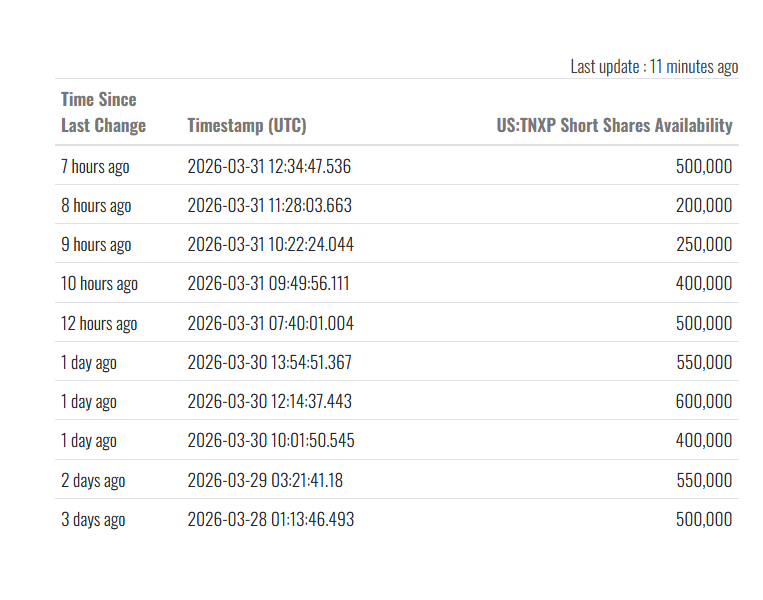Viewport: 763px width, 600px height.
Task: Click '1 day ago' in the 12:14:37 row
Action: coord(89,401)
